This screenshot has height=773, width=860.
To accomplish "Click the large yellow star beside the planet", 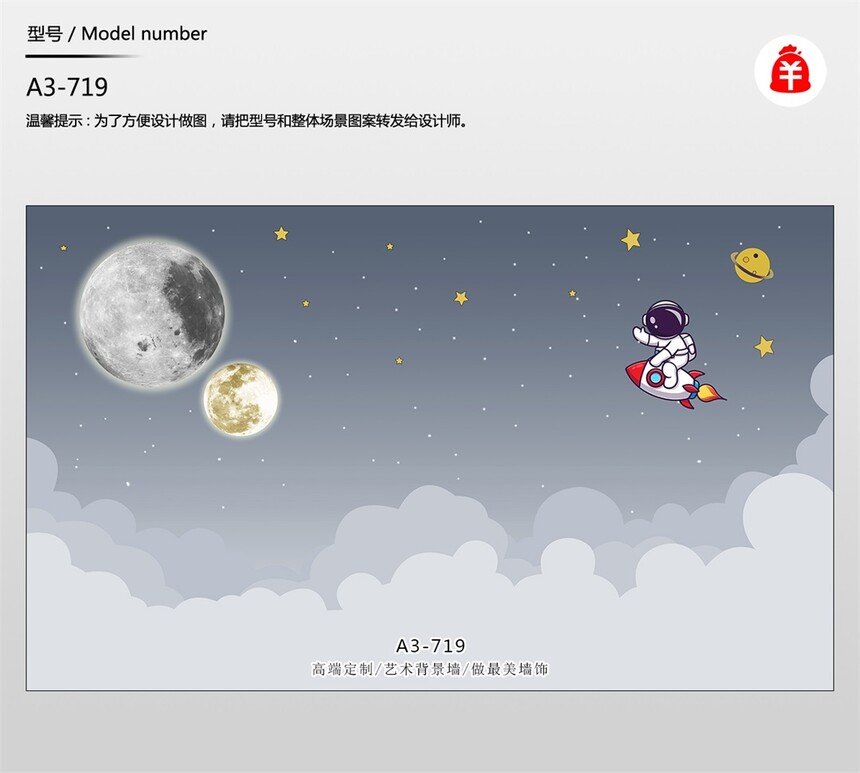I will [x=631, y=240].
